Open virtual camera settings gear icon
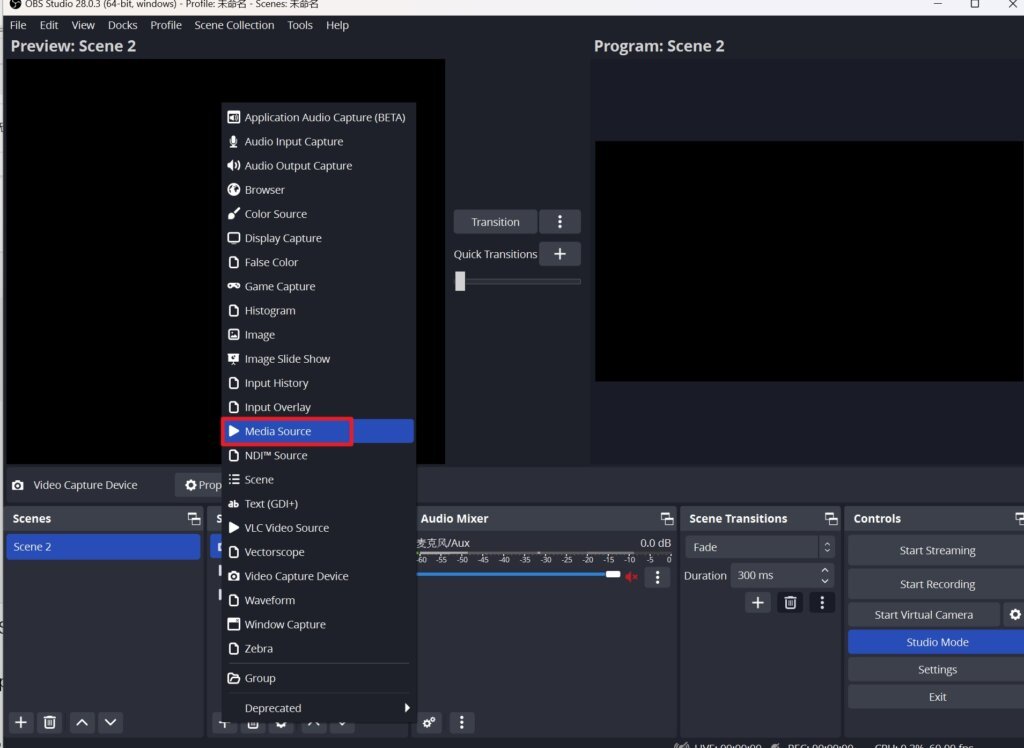Viewport: 1024px width, 748px height. [1015, 615]
